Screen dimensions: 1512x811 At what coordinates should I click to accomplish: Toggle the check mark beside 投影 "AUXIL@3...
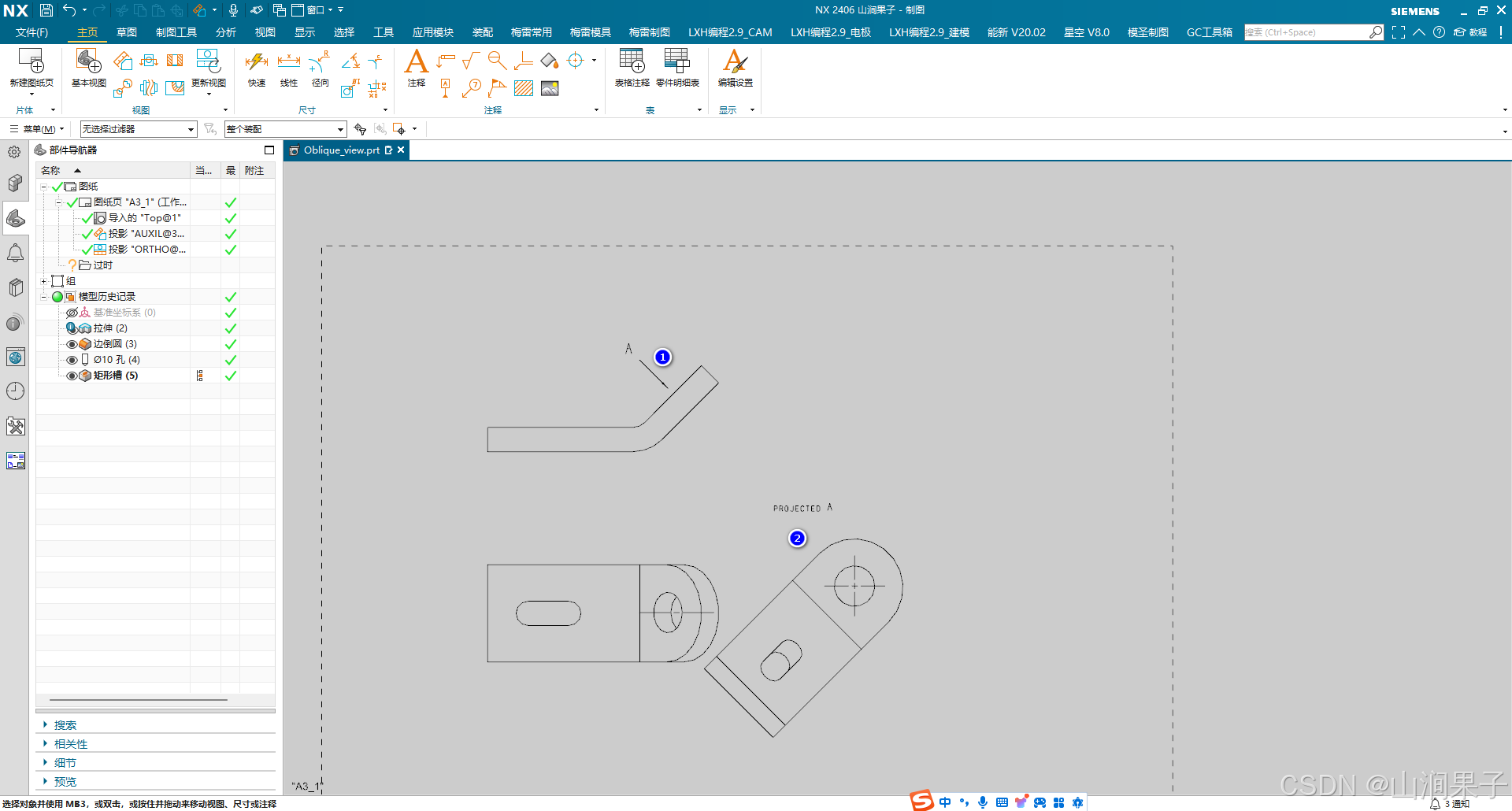(87, 234)
